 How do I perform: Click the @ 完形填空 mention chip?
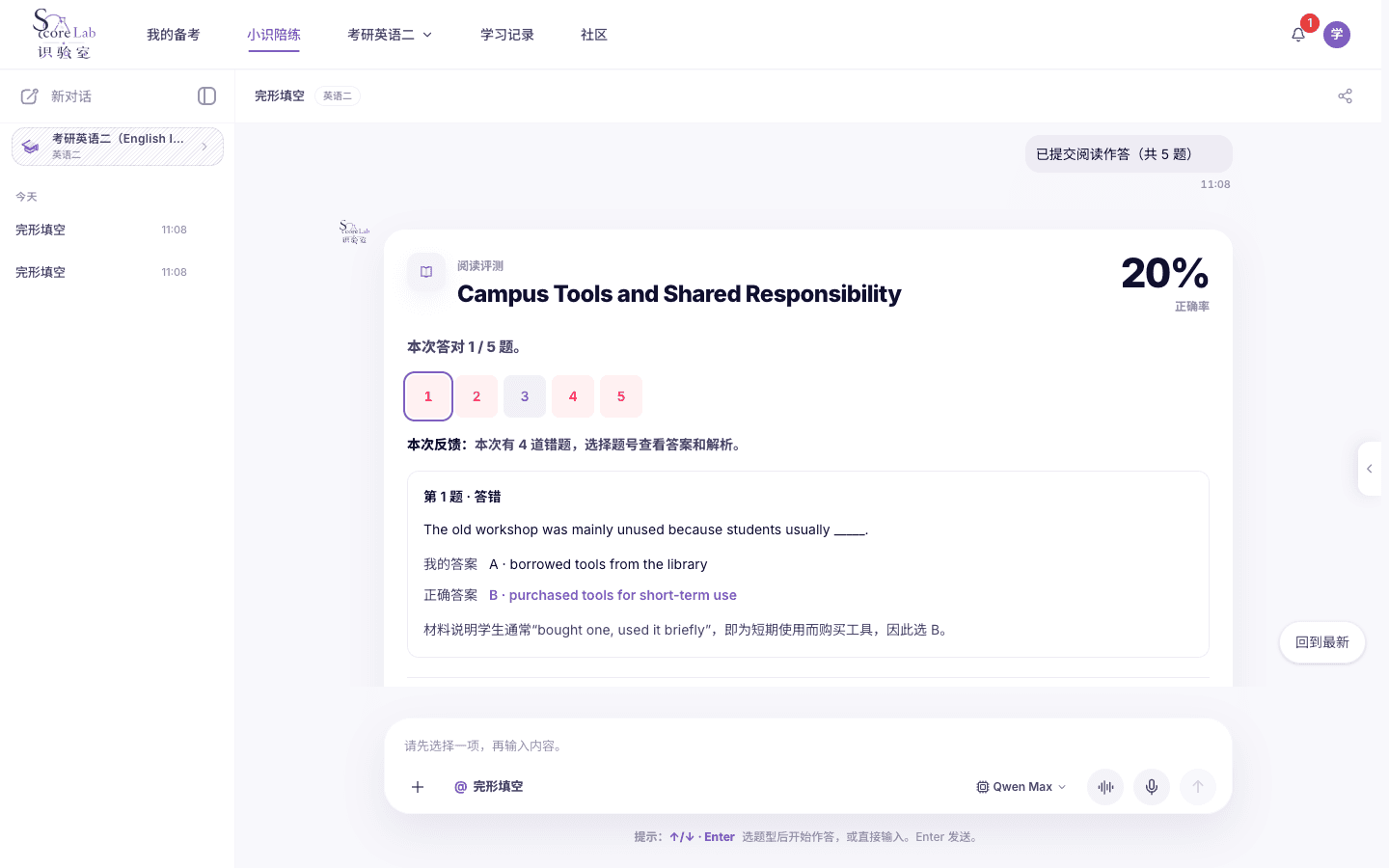[489, 787]
